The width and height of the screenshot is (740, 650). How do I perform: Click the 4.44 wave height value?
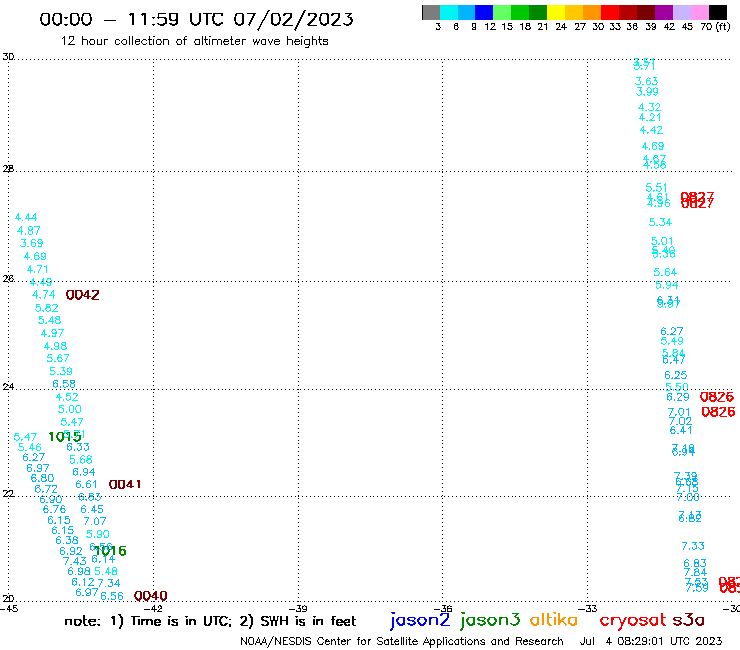tap(26, 217)
